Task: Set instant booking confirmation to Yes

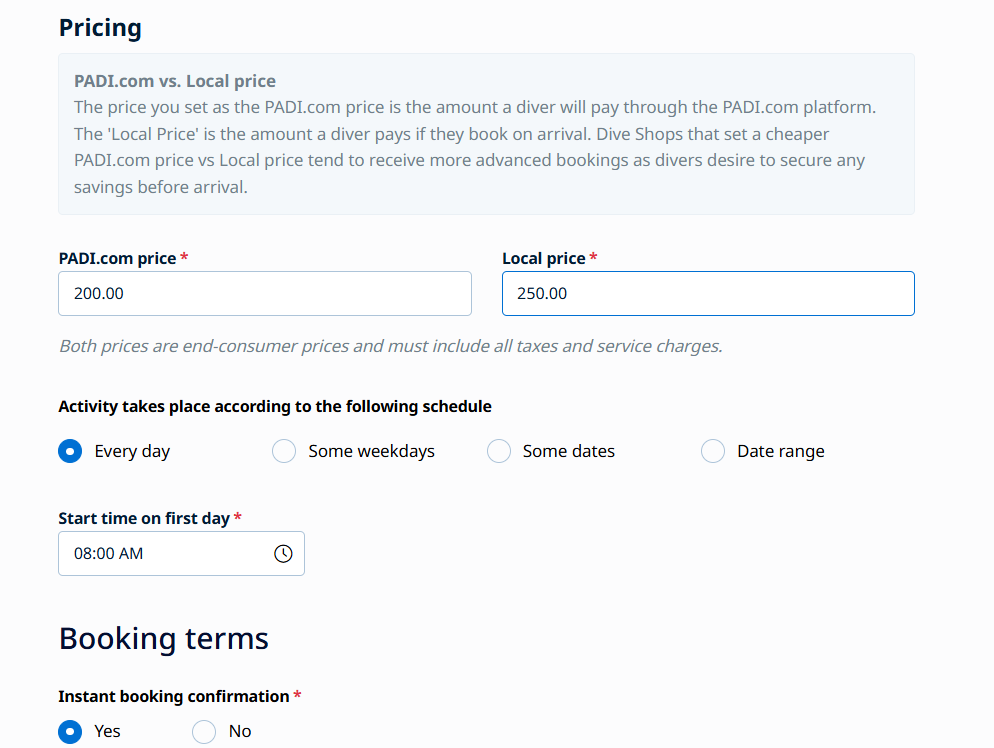Action: click(70, 731)
